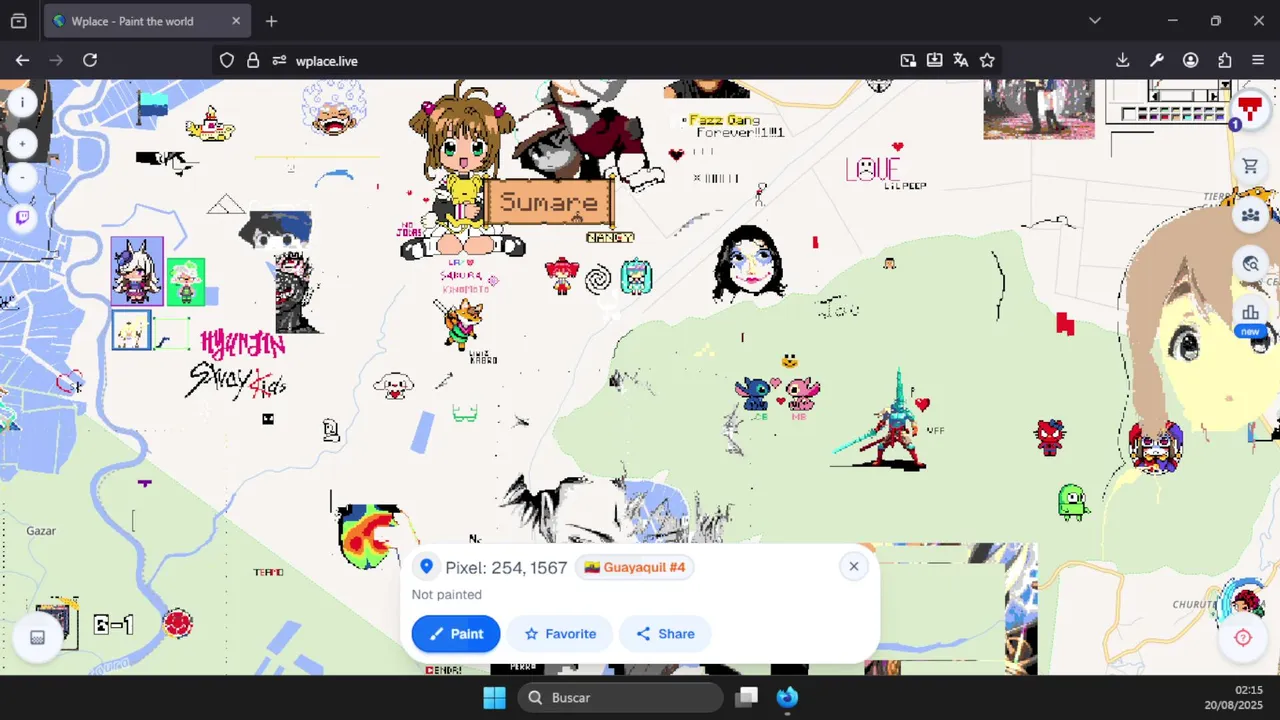The image size is (1280, 720).
Task: Share this pixel location
Action: click(665, 634)
